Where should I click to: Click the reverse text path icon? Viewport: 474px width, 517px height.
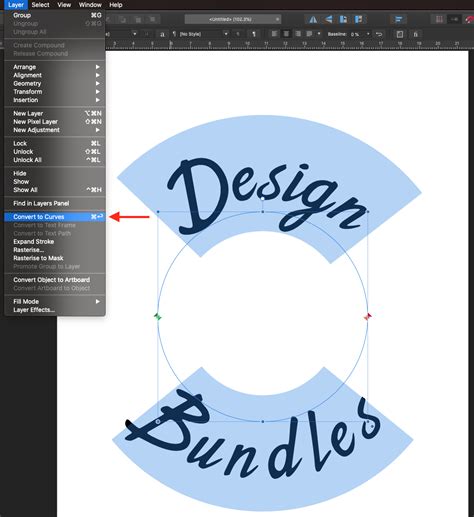pos(379,34)
